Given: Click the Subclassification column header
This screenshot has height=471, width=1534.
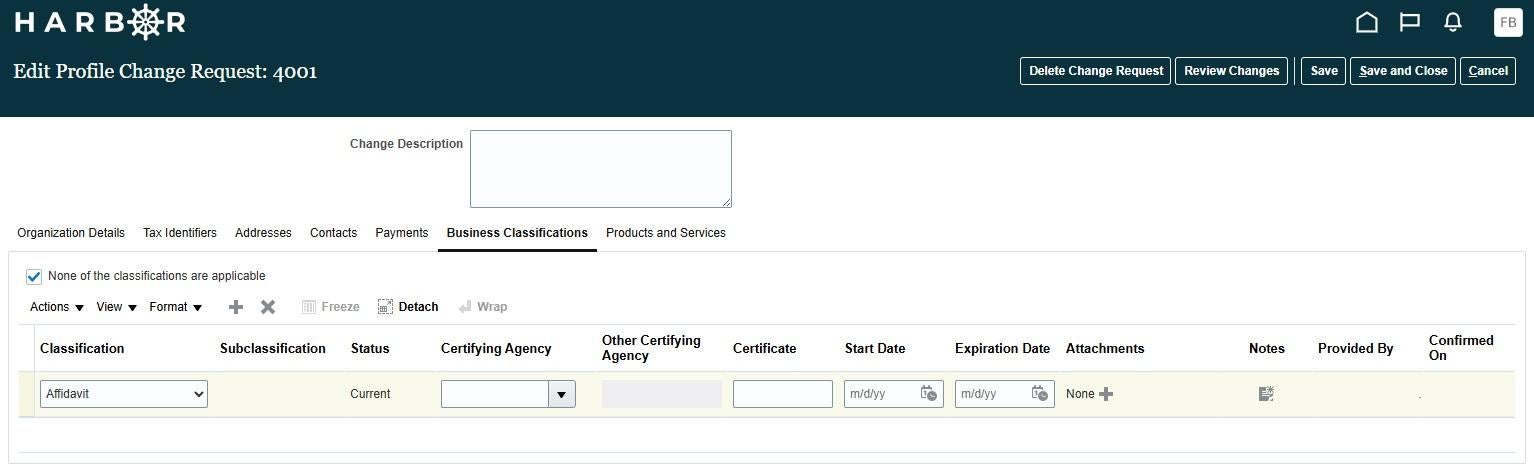Looking at the screenshot, I should 273,349.
